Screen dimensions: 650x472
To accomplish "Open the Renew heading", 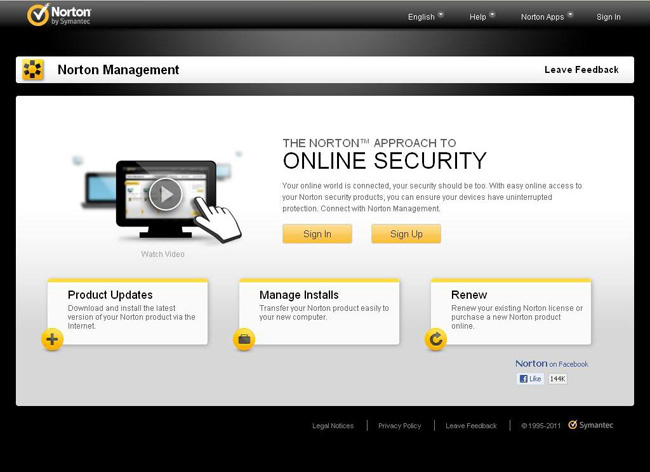I will tap(469, 295).
